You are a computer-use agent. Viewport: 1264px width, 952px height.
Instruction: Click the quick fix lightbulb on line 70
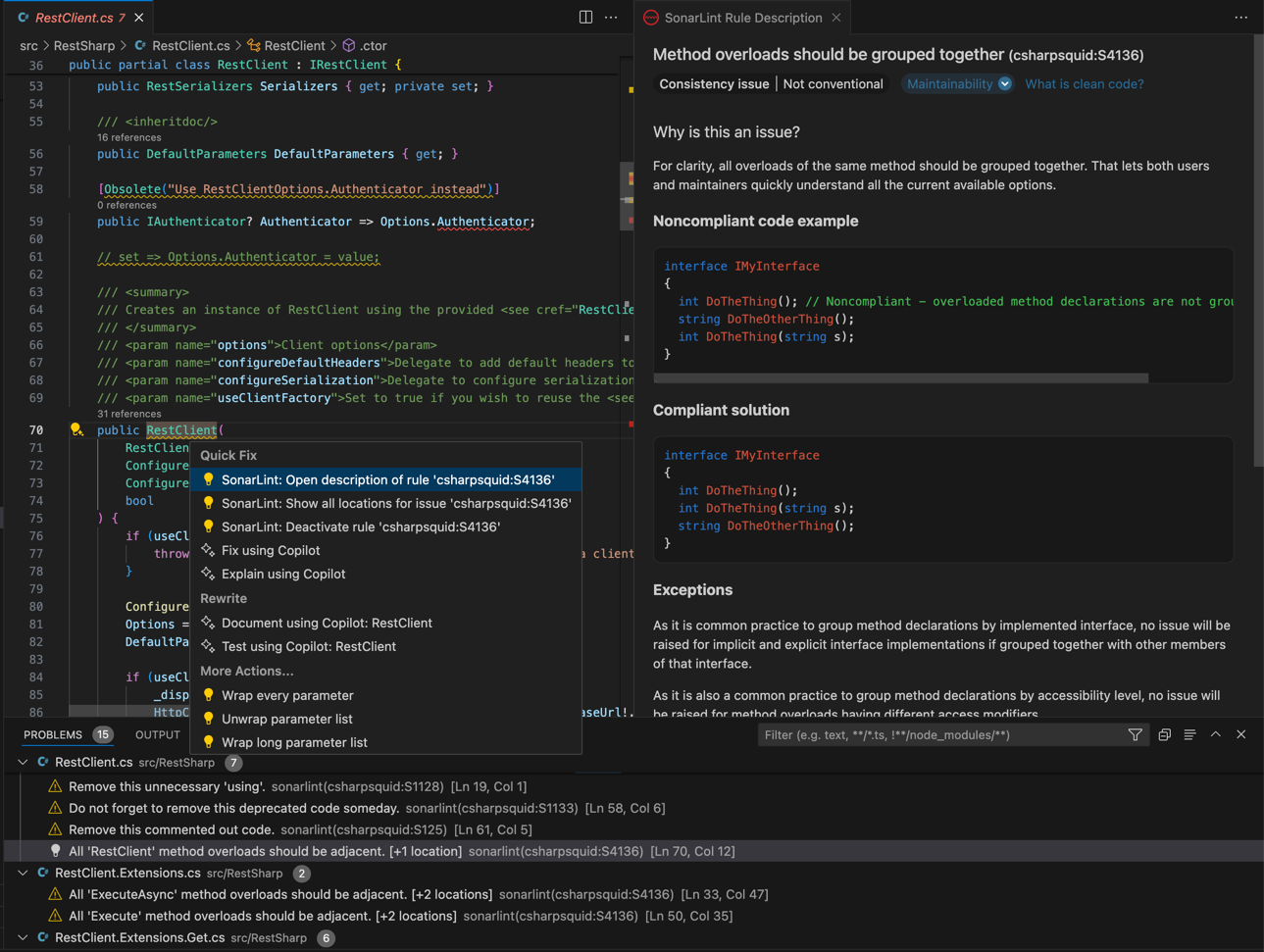[77, 429]
